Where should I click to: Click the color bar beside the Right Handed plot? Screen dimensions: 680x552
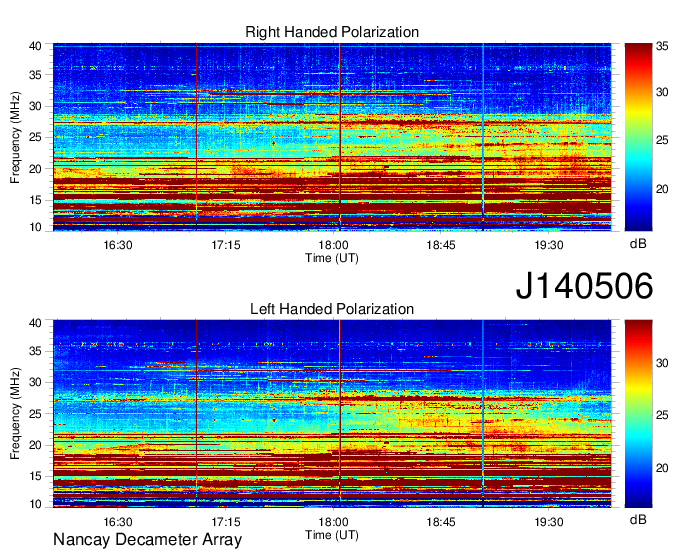pyautogui.click(x=638, y=137)
